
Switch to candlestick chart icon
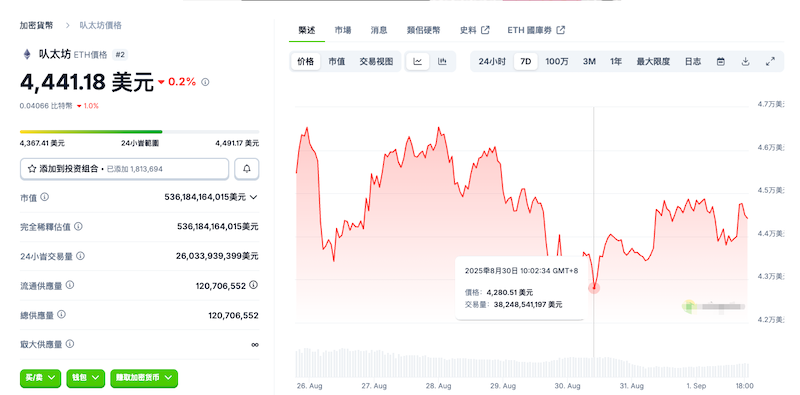pyautogui.click(x=442, y=62)
